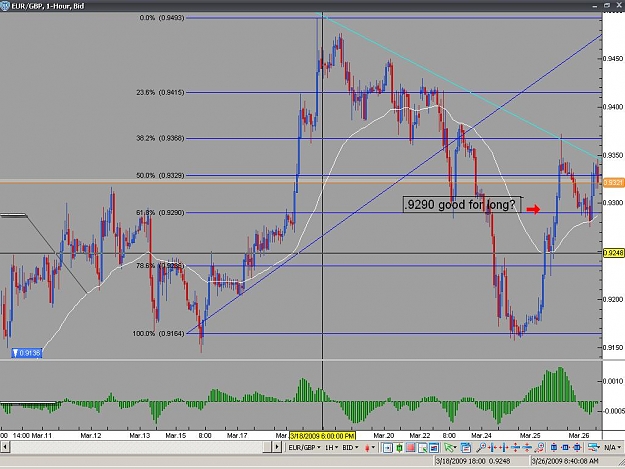Click the red candlestick chart type icon
The height and width of the screenshot is (469, 625).
click(367, 448)
